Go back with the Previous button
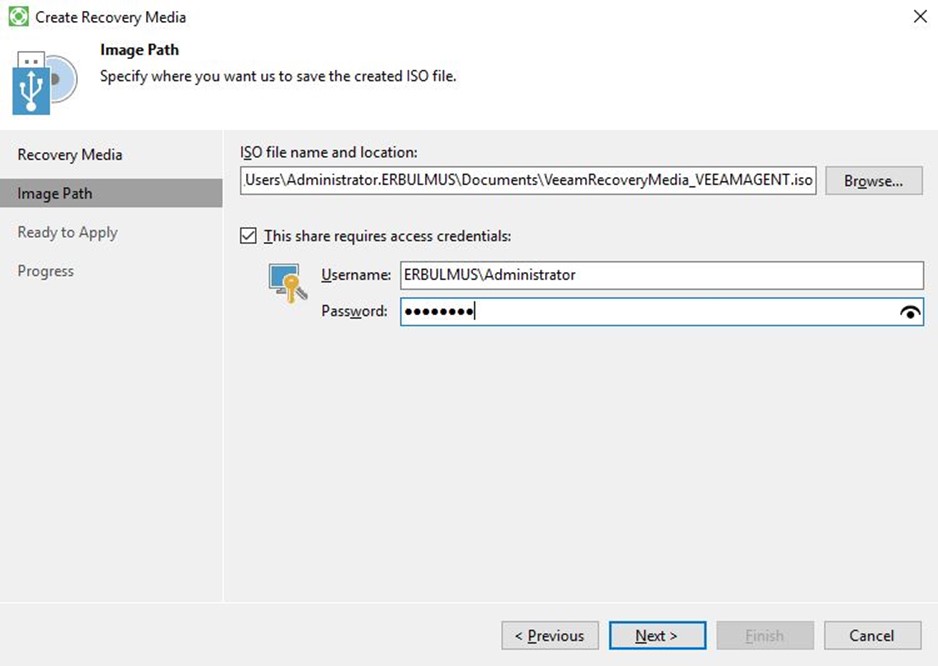 point(550,635)
